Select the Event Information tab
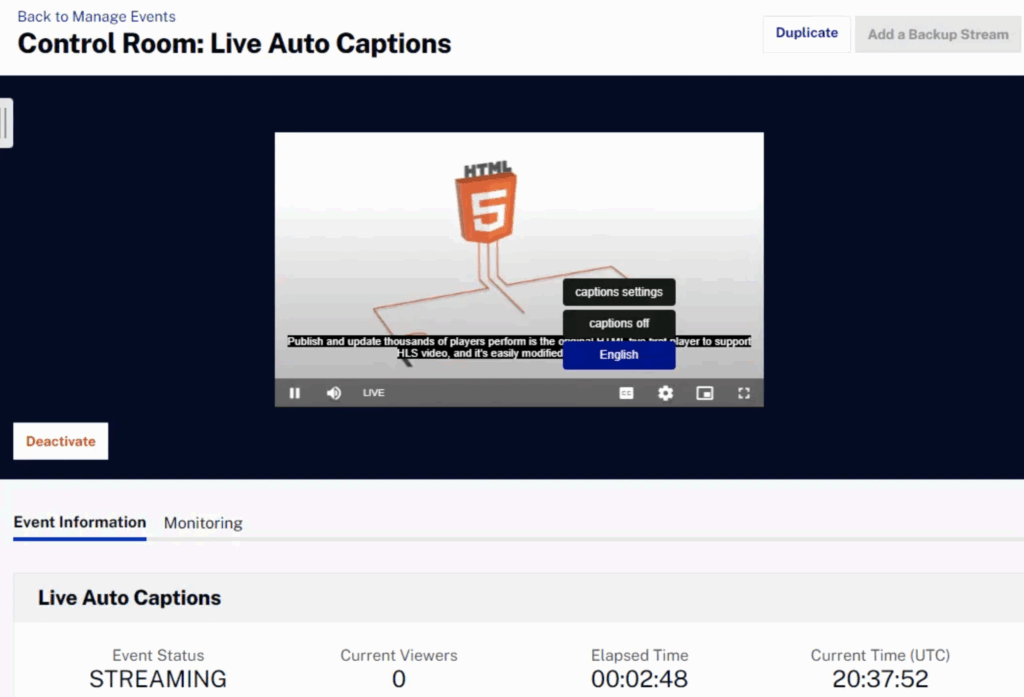Viewport: 1024px width, 697px height. (80, 522)
